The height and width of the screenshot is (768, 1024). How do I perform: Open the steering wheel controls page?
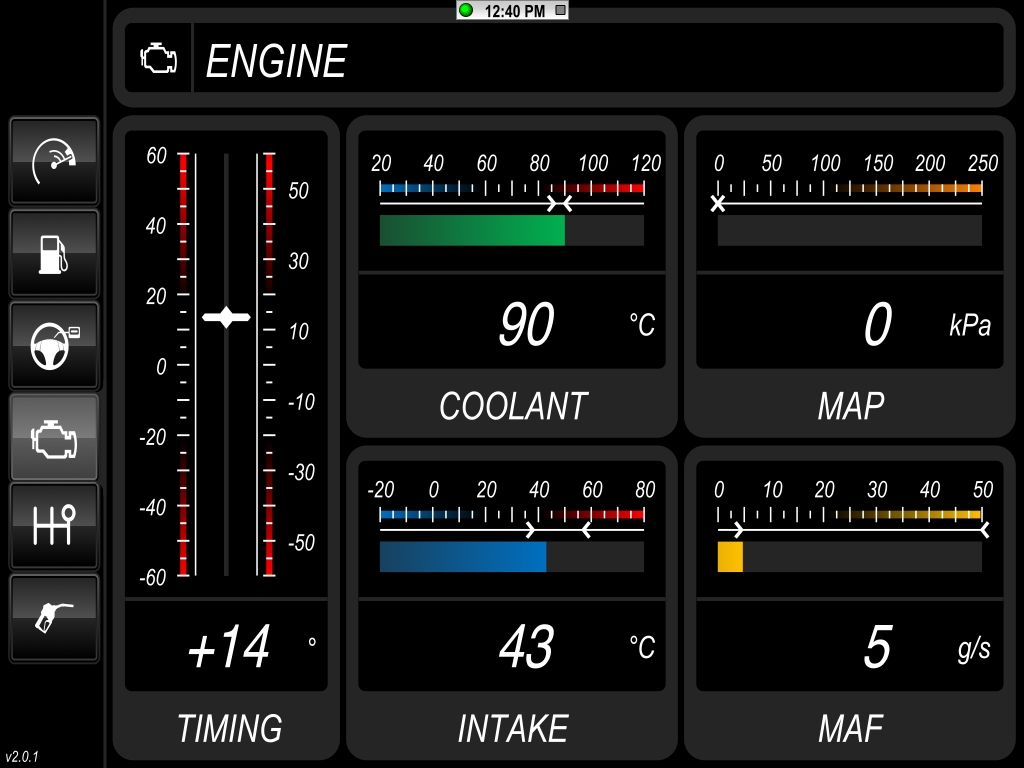pyautogui.click(x=54, y=346)
